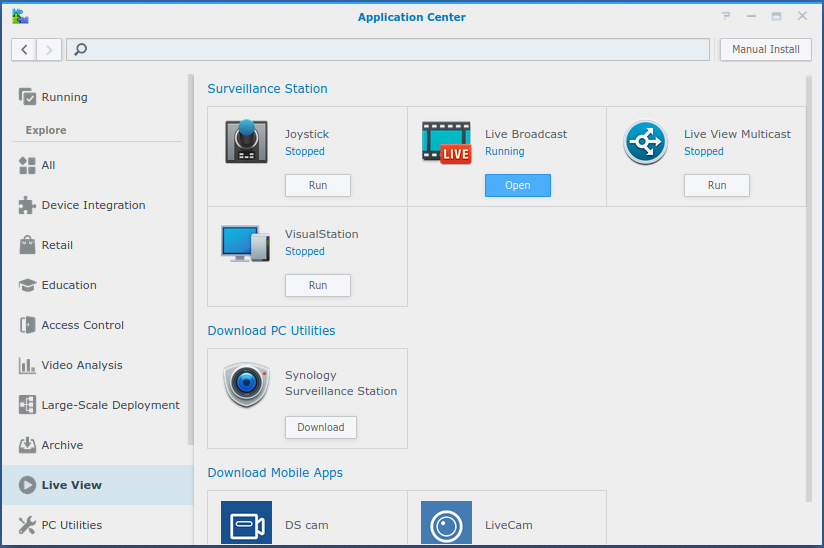Click the Video Analysis chart icon
Image resolution: width=824 pixels, height=548 pixels.
click(27, 365)
